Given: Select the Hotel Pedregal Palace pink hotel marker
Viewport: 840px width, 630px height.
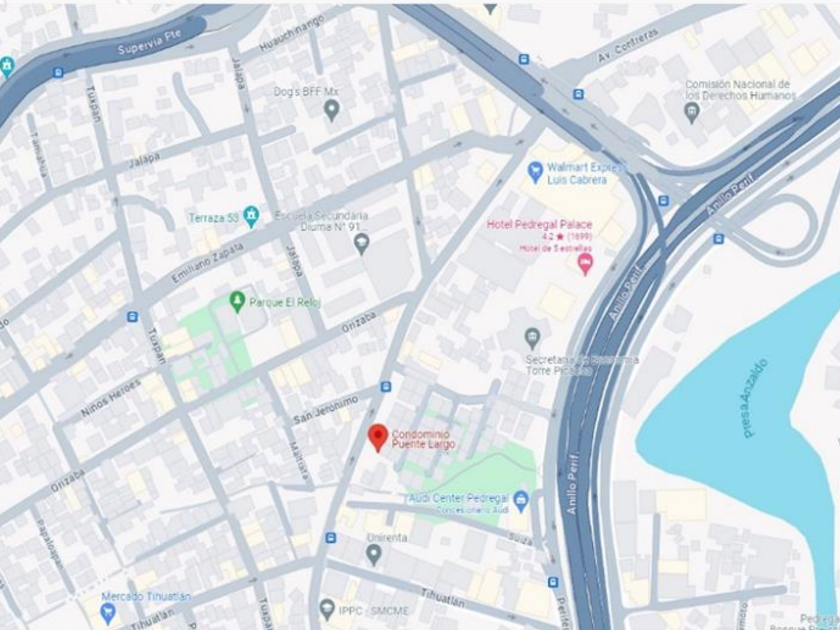Looking at the screenshot, I should [x=586, y=265].
